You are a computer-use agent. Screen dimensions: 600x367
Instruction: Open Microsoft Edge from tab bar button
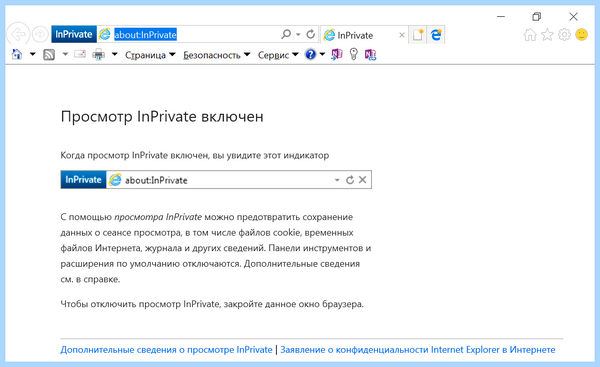click(x=436, y=35)
